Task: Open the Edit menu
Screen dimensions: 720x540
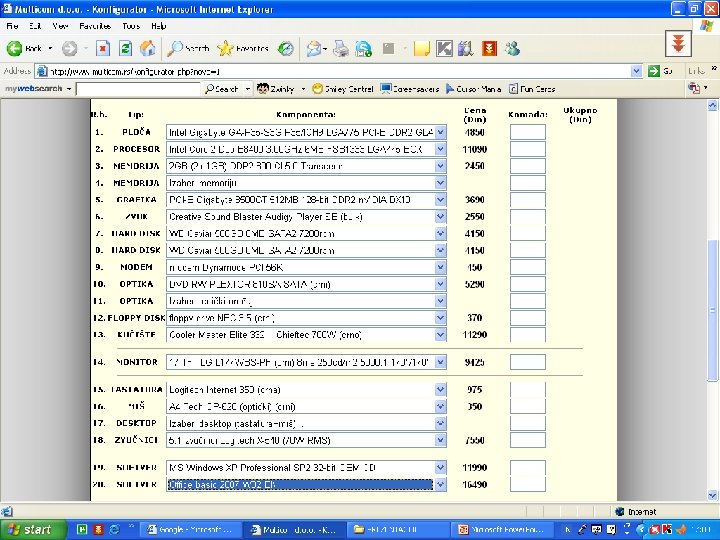Action: tap(35, 26)
